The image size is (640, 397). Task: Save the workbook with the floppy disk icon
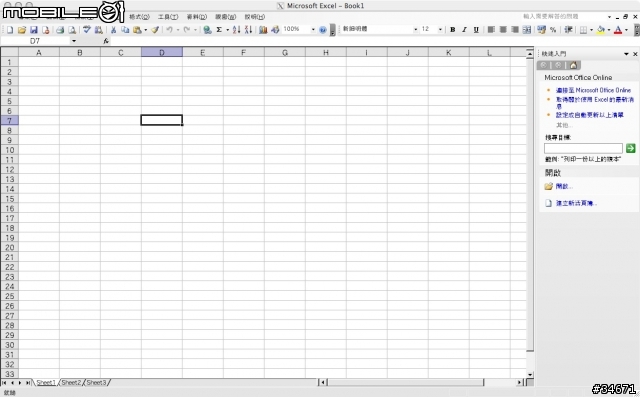point(34,30)
